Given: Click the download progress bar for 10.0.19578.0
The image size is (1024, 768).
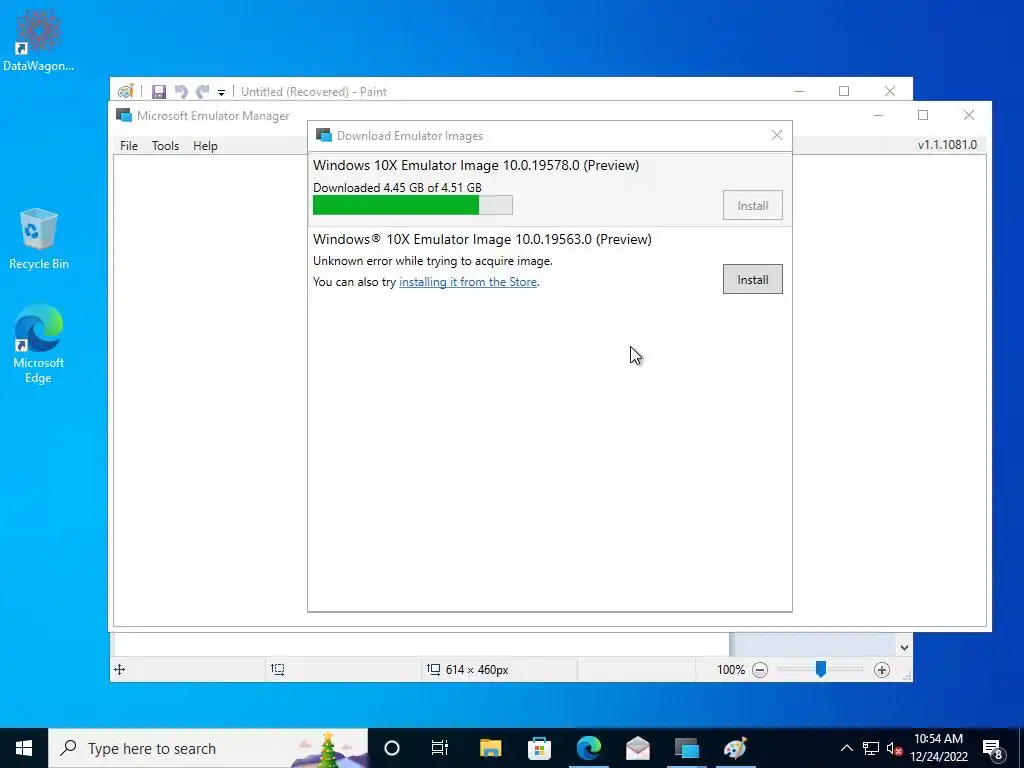Looking at the screenshot, I should click(413, 205).
